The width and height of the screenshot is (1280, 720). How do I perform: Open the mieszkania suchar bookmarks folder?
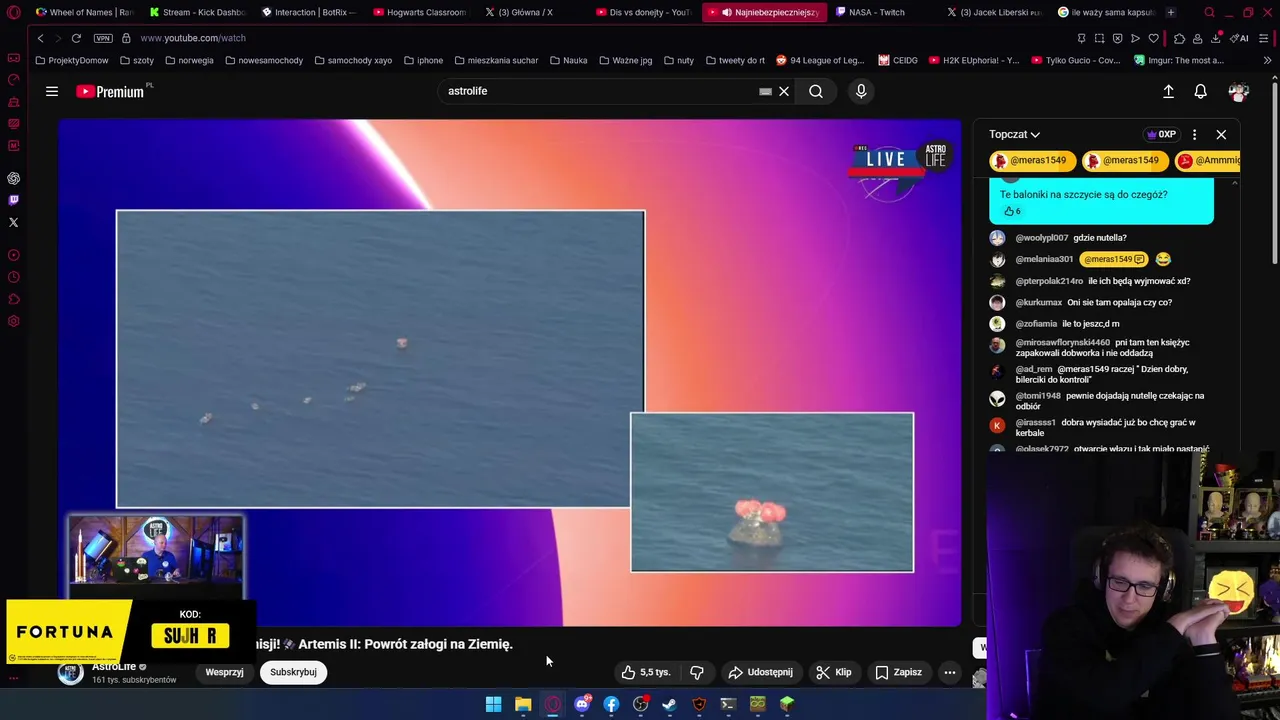(x=495, y=60)
